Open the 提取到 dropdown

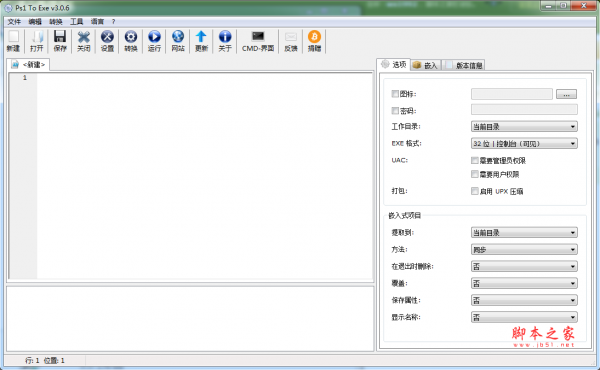pos(524,233)
